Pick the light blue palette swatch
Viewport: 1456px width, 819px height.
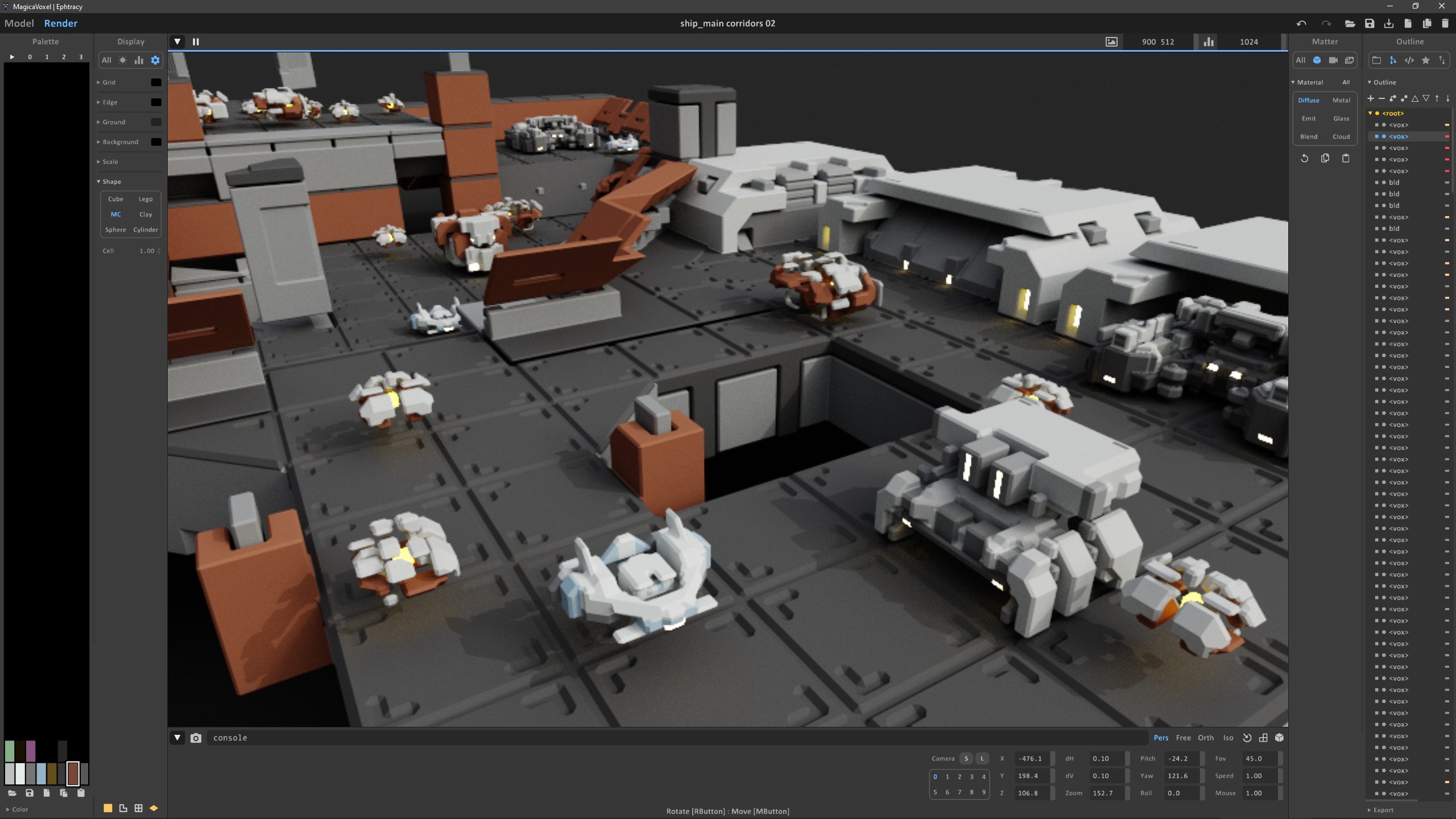click(41, 773)
